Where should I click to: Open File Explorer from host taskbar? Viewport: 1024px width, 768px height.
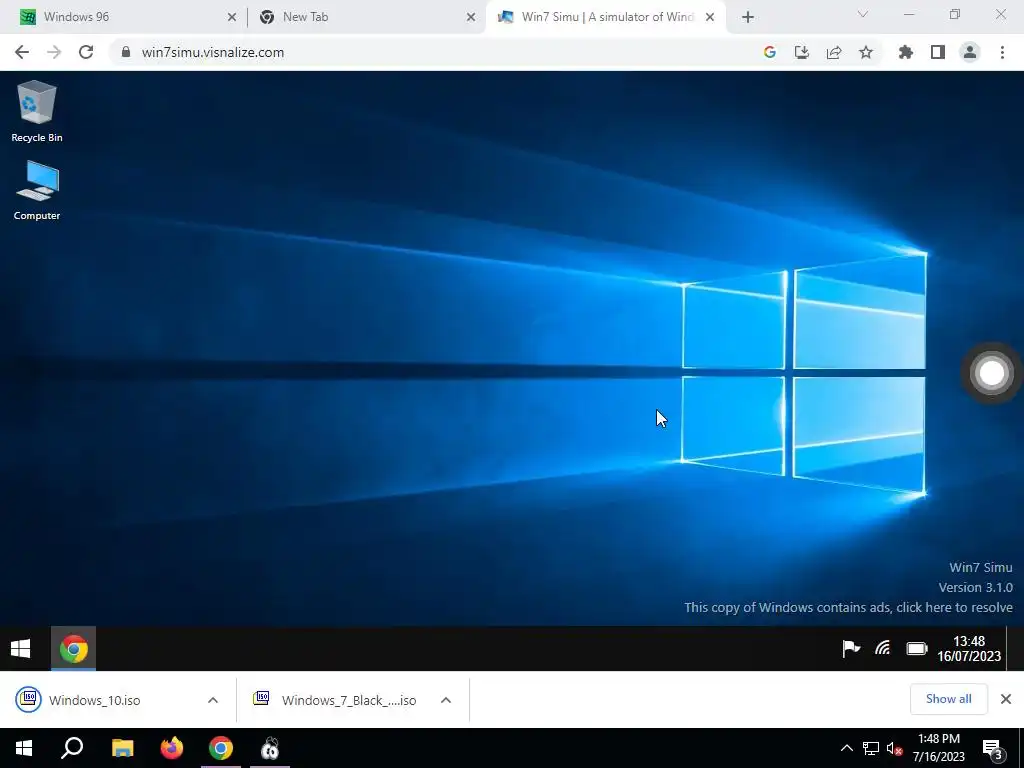coord(123,748)
